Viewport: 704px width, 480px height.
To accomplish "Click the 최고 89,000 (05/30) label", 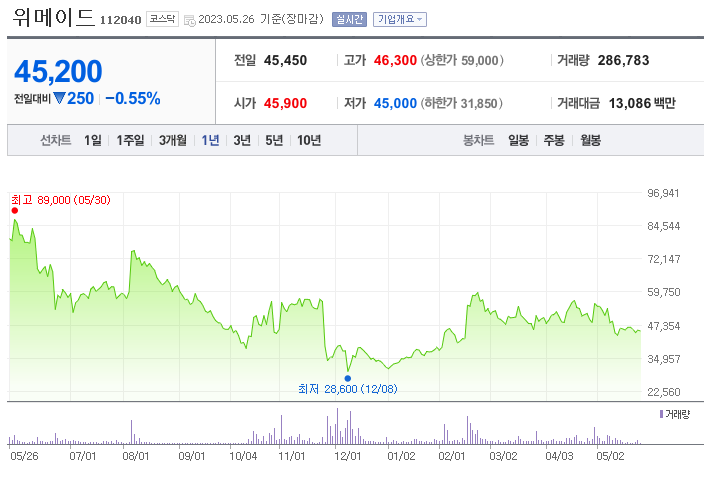I will pyautogui.click(x=61, y=200).
